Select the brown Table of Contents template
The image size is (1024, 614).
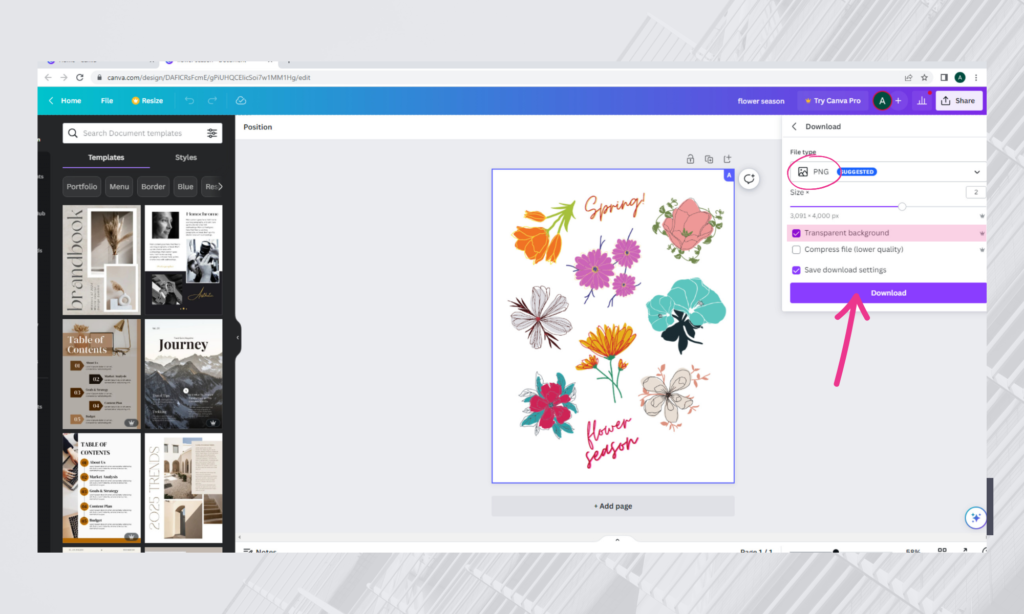pos(101,374)
